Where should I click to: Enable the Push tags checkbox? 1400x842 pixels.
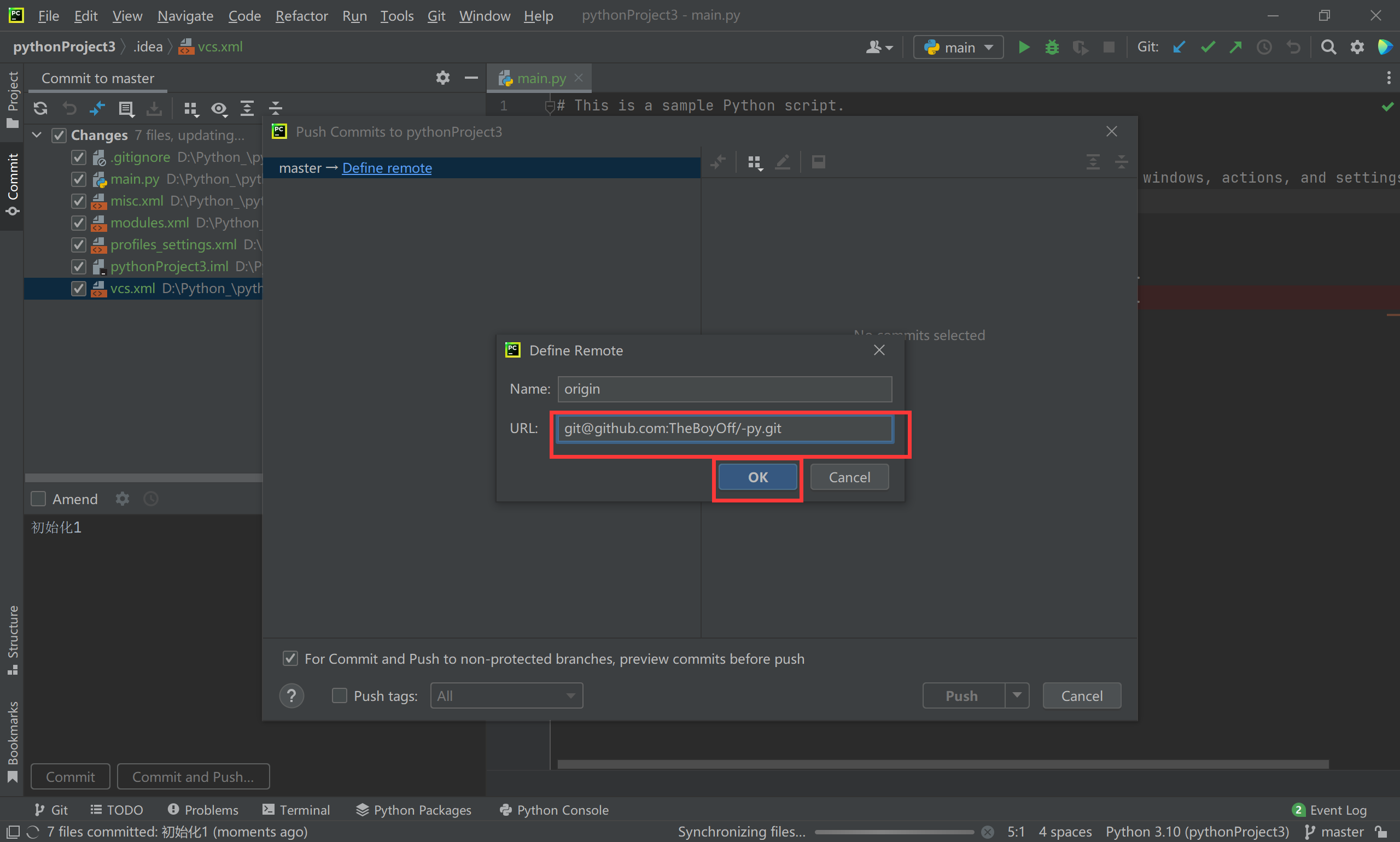(340, 695)
